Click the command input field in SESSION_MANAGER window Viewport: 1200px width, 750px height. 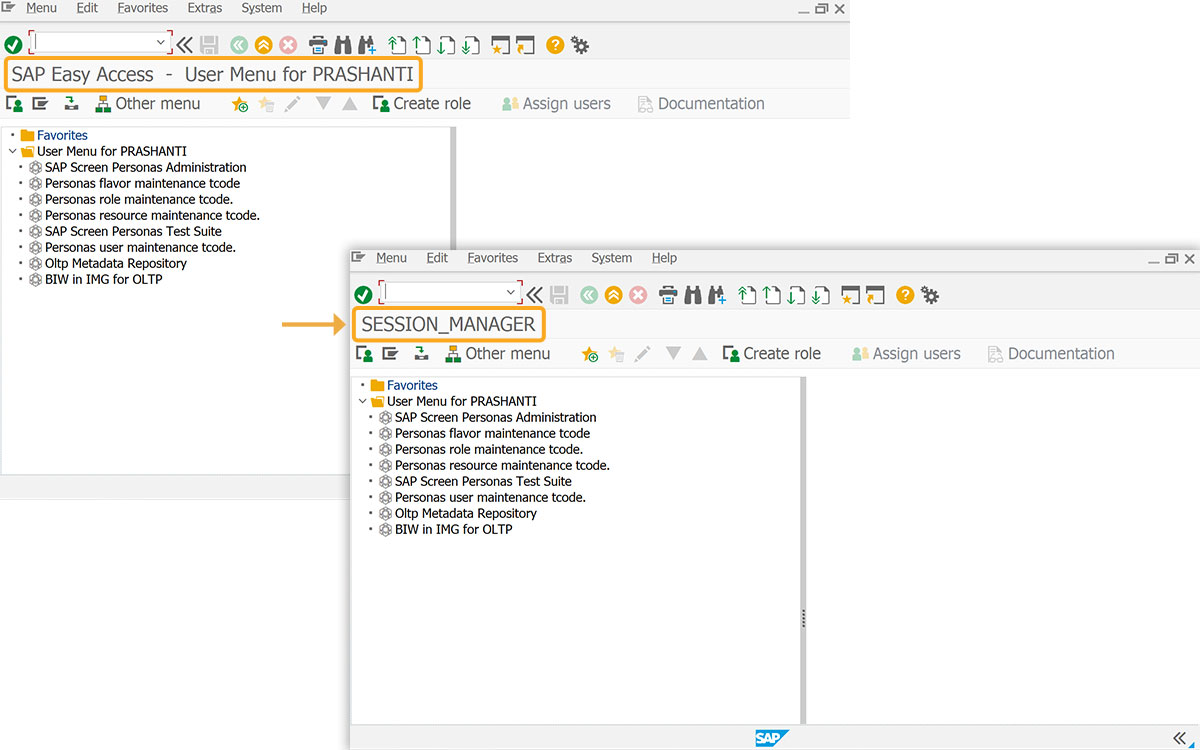[x=449, y=293]
